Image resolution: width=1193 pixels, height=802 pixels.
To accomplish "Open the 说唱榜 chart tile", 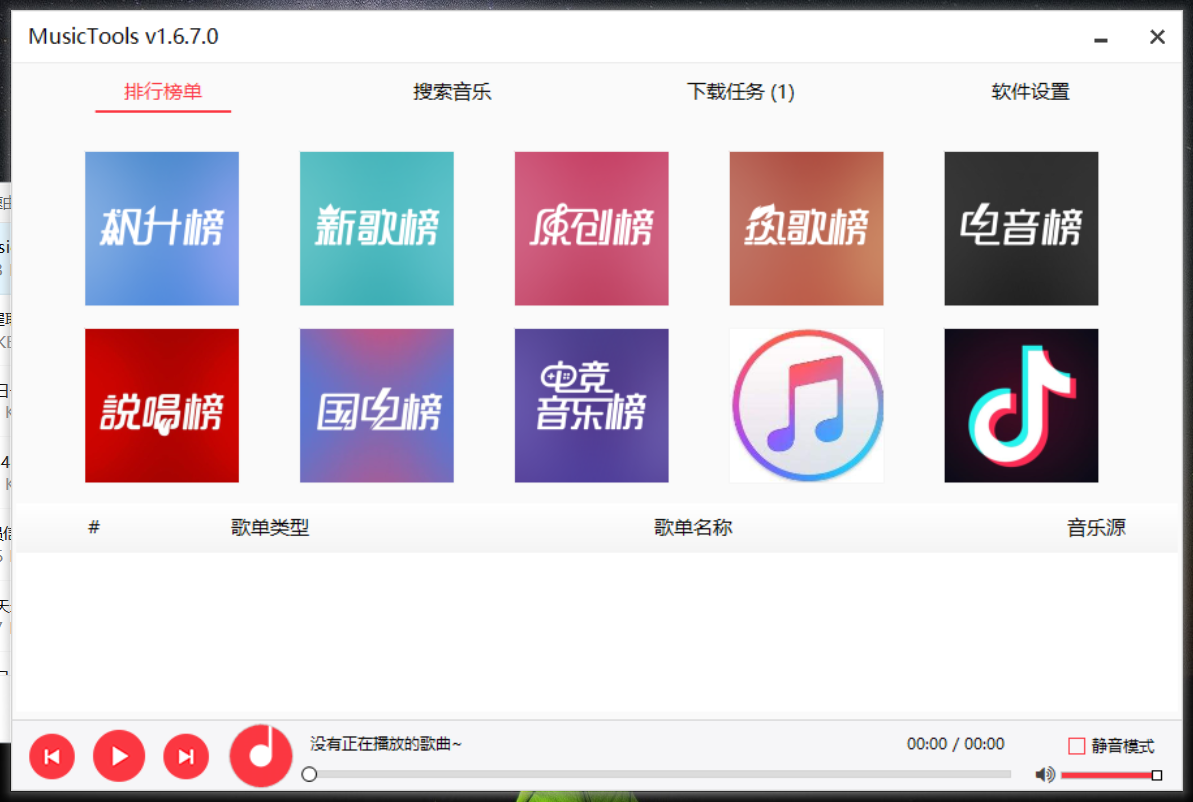I will (162, 406).
